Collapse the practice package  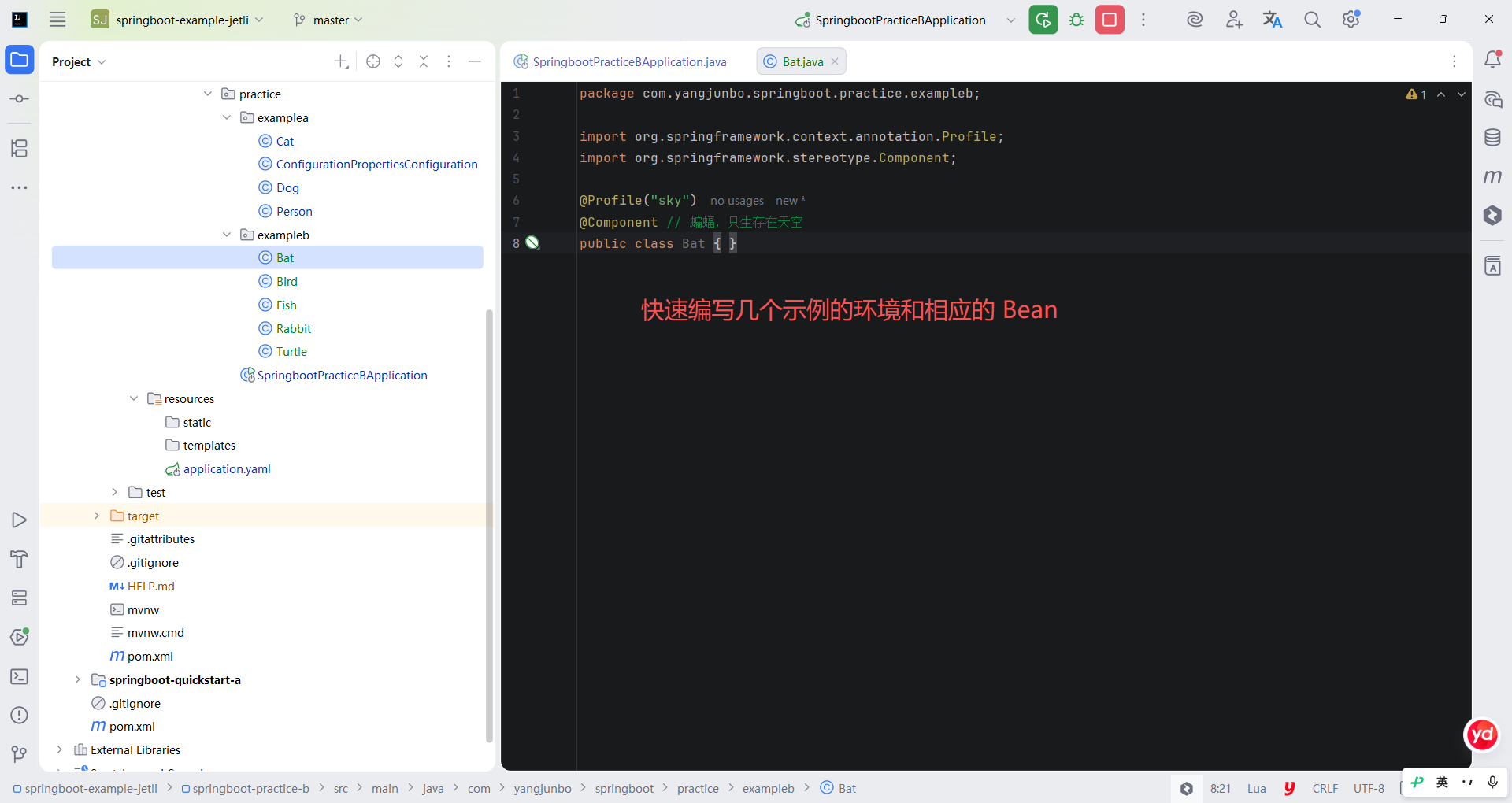(208, 94)
